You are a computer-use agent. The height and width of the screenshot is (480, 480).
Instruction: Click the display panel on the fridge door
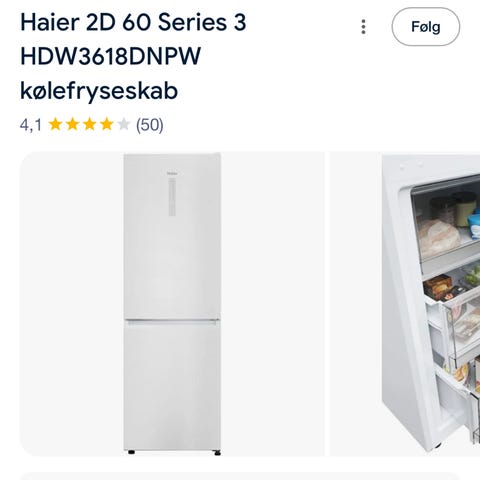[x=172, y=197]
